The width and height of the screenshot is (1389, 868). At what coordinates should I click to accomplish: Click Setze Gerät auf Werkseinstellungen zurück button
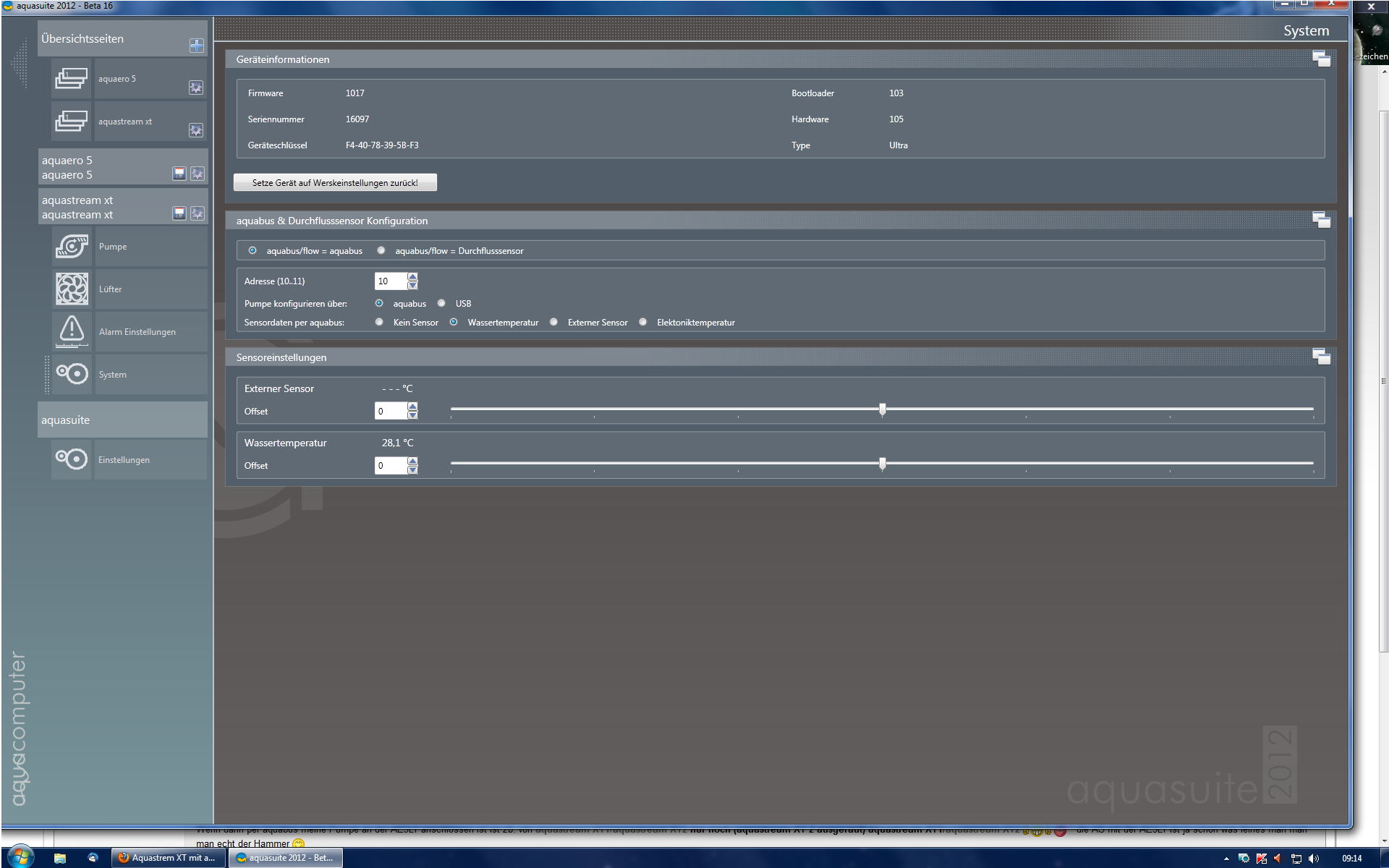pos(335,183)
